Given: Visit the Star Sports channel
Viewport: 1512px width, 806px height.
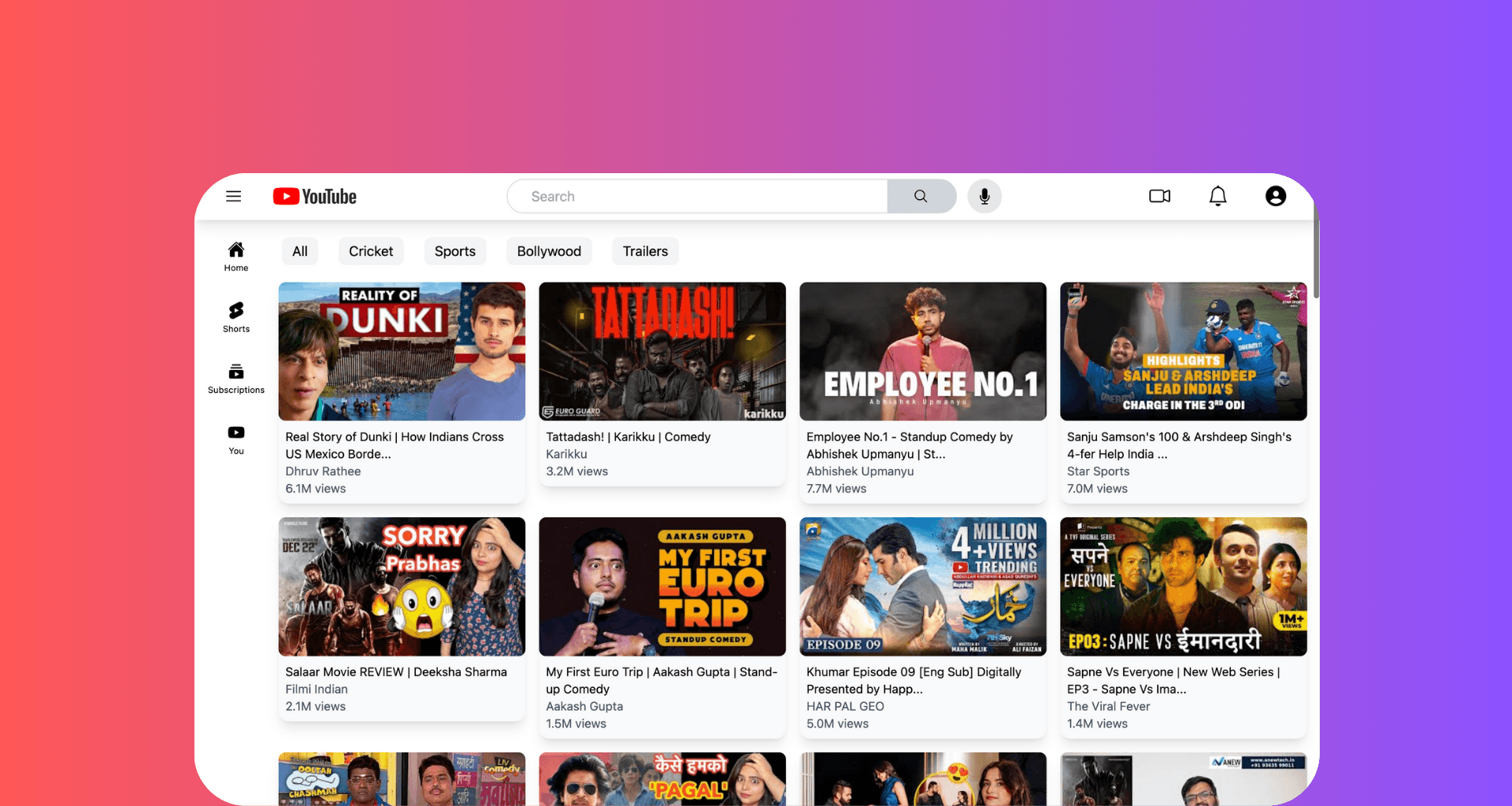Looking at the screenshot, I should (1098, 471).
